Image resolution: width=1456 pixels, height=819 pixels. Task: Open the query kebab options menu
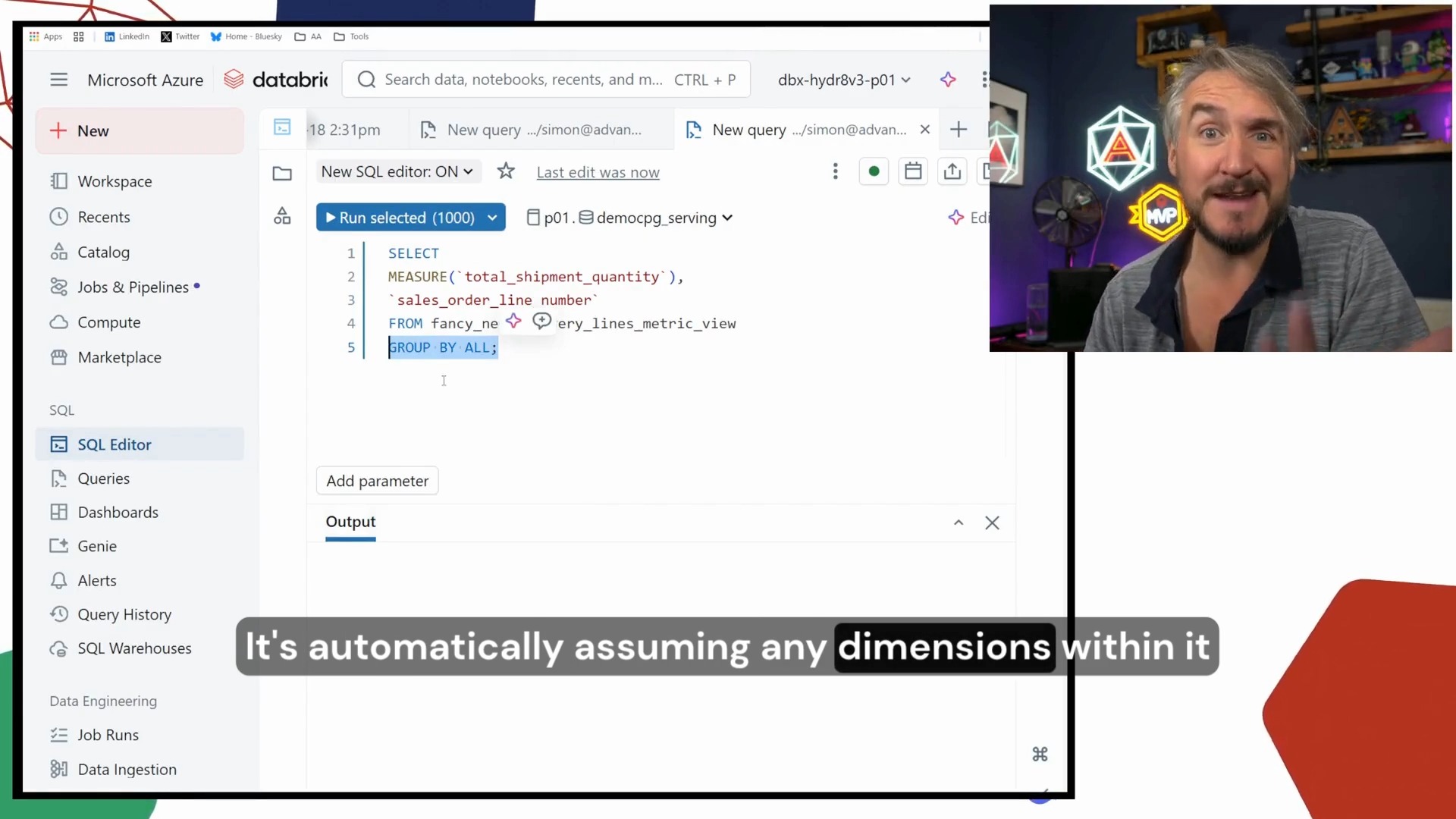836,171
